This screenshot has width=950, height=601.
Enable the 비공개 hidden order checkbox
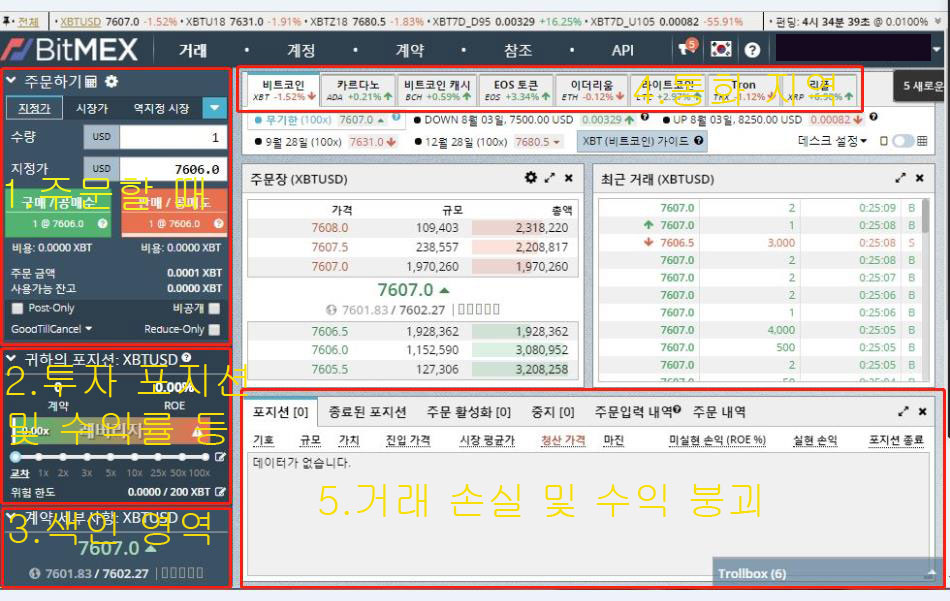(x=214, y=308)
